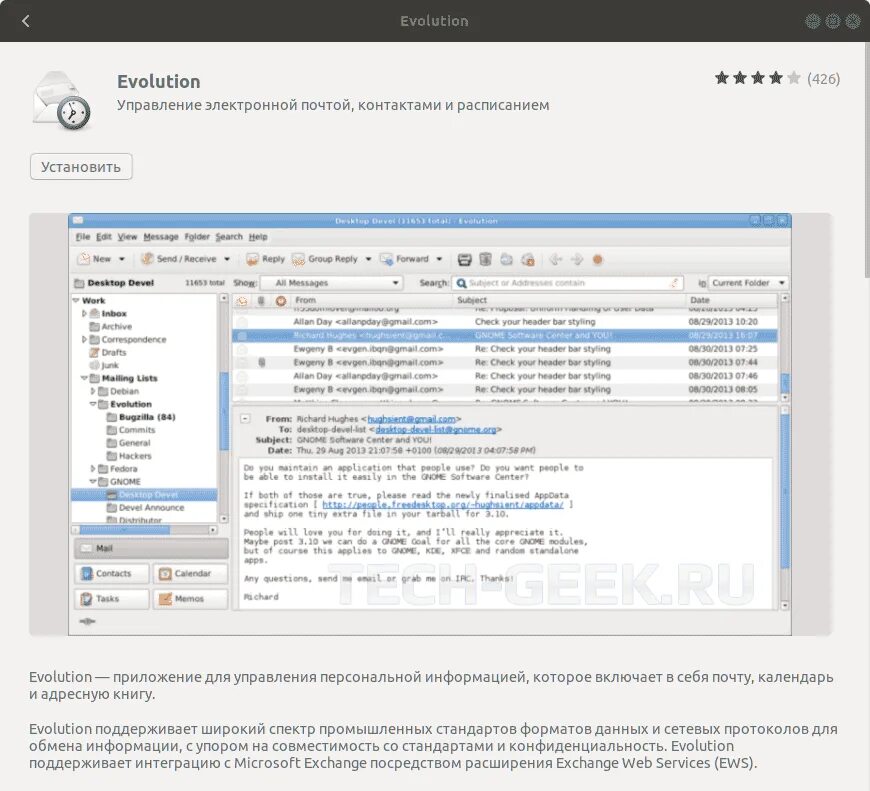This screenshot has width=870, height=791.
Task: Select the Bugzilla (84) folder
Action: (141, 417)
